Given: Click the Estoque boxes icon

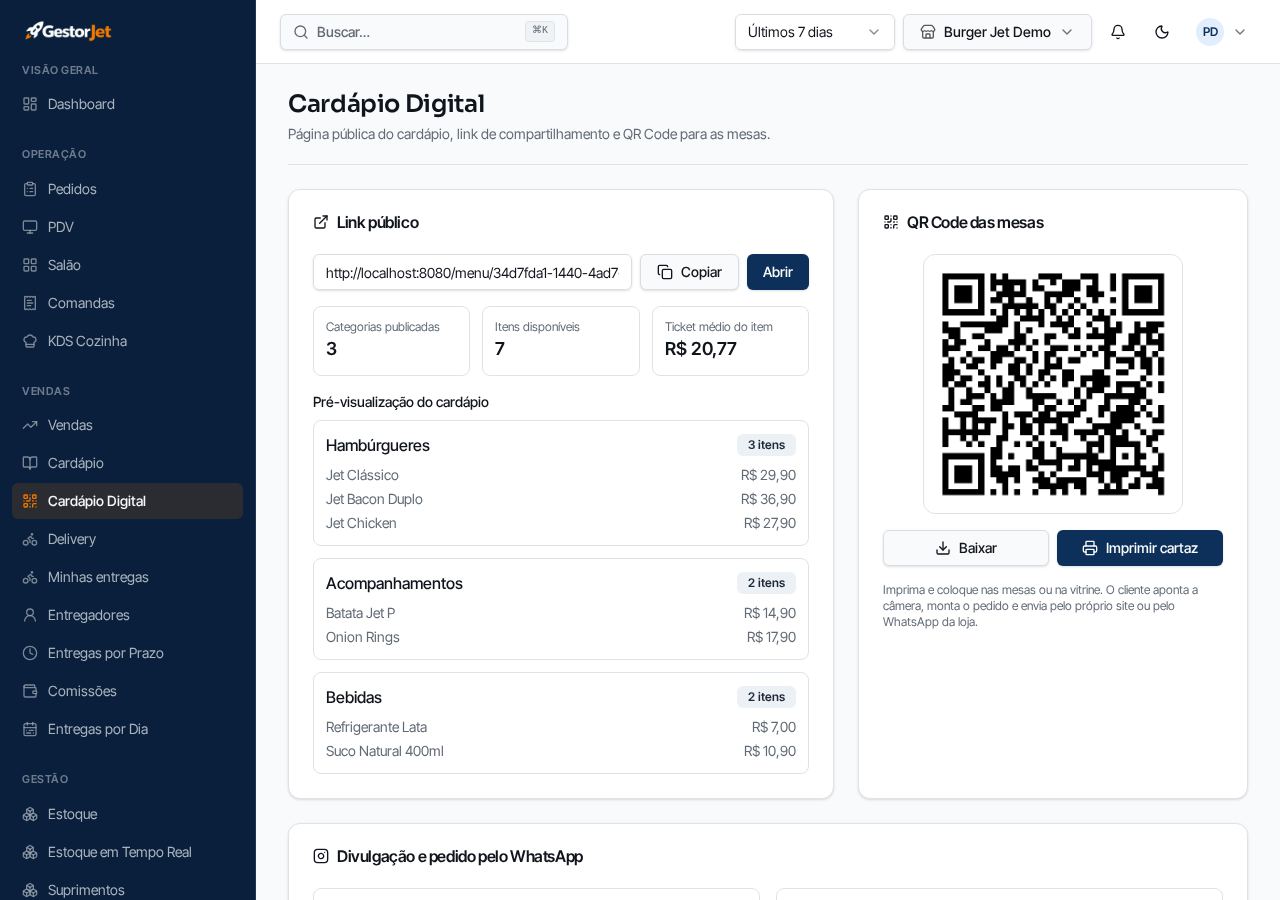Looking at the screenshot, I should click(x=30, y=814).
